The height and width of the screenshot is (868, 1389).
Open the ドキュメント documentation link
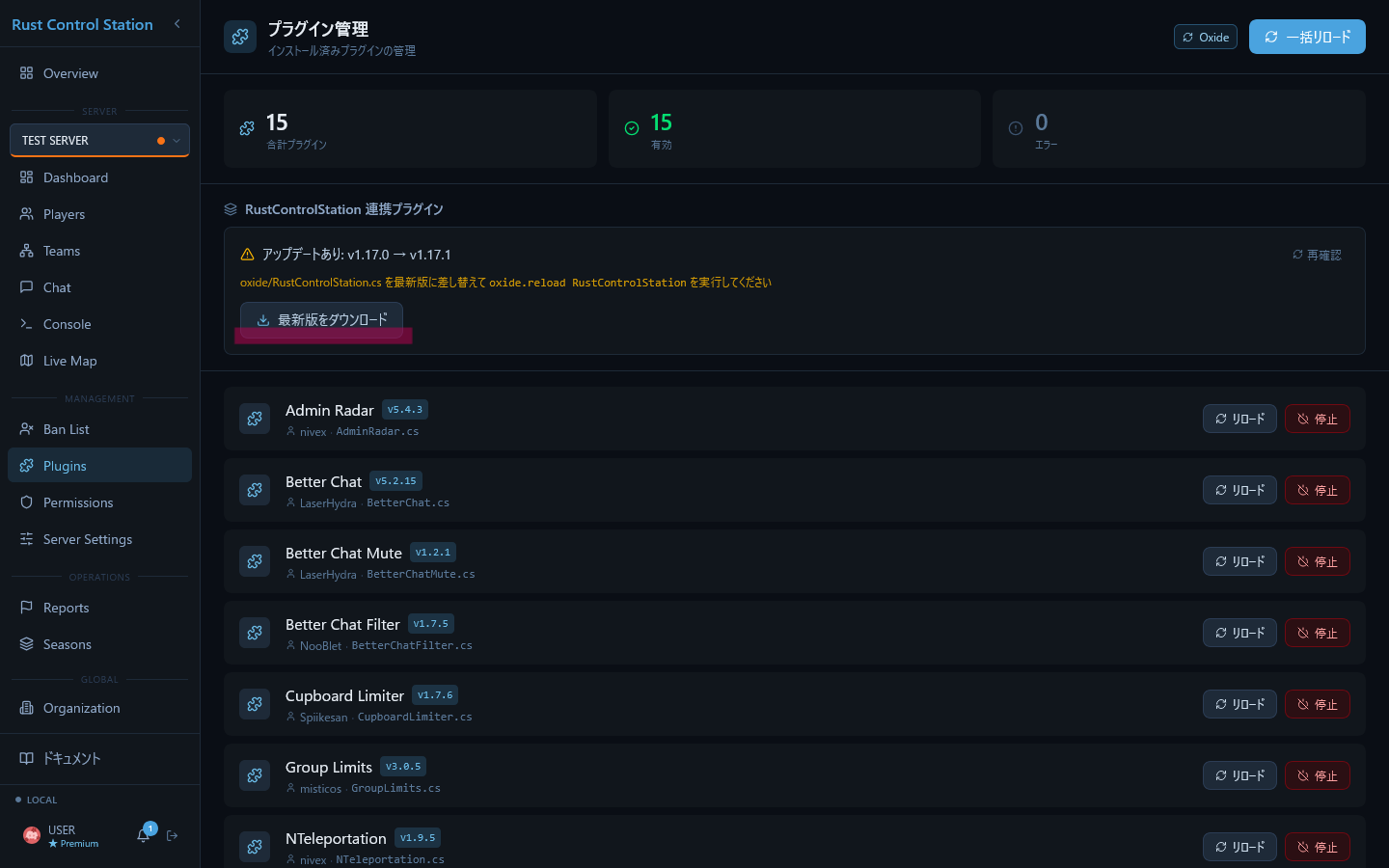[x=99, y=758]
